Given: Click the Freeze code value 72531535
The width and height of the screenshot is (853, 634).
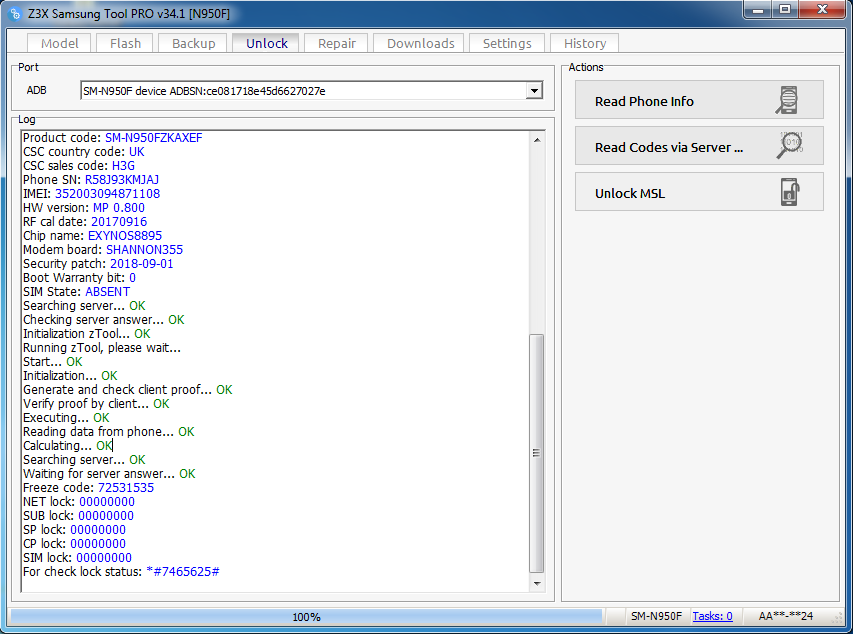Looking at the screenshot, I should [126, 488].
